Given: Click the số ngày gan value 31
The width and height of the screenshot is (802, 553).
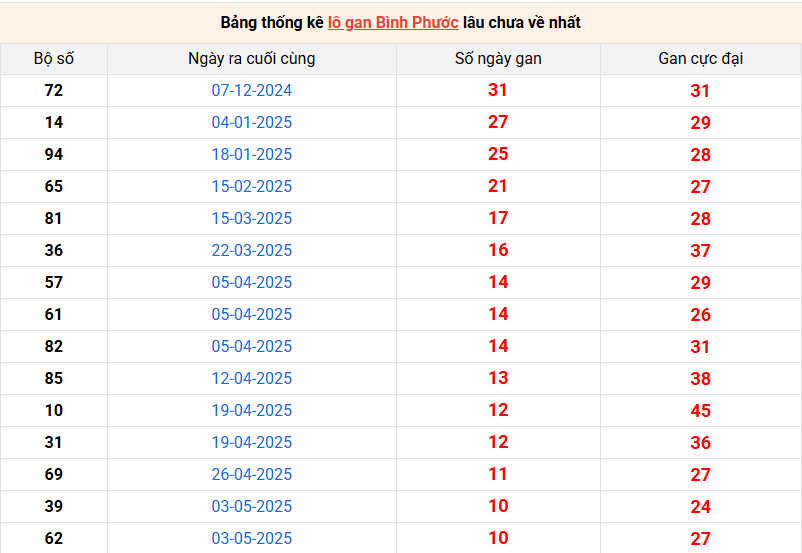Looking at the screenshot, I should click(x=498, y=90).
